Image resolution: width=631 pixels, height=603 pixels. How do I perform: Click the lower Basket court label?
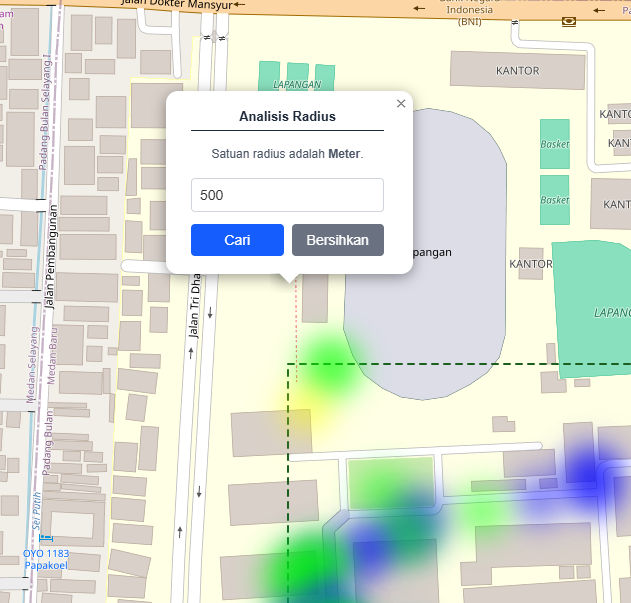555,200
